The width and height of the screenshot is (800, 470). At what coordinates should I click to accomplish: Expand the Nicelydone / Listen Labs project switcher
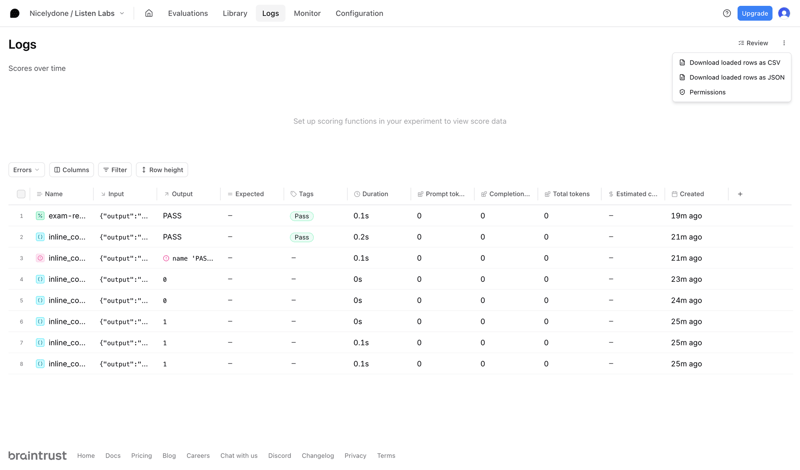coord(77,13)
